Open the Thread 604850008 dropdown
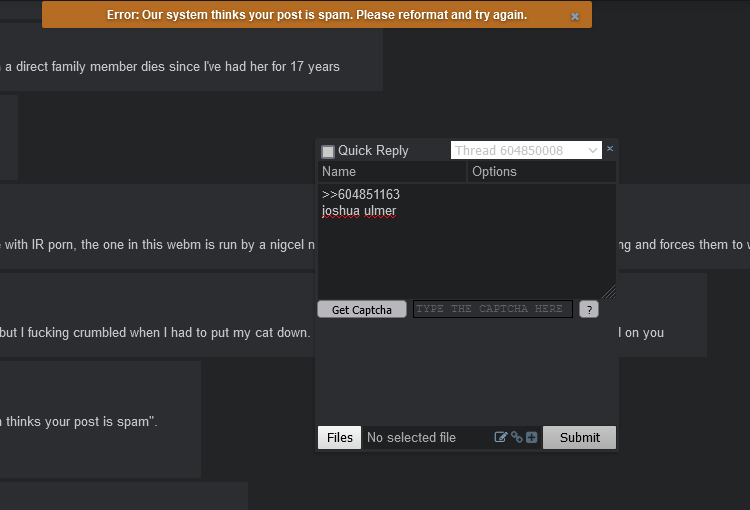Viewport: 750px width, 510px height. click(526, 150)
